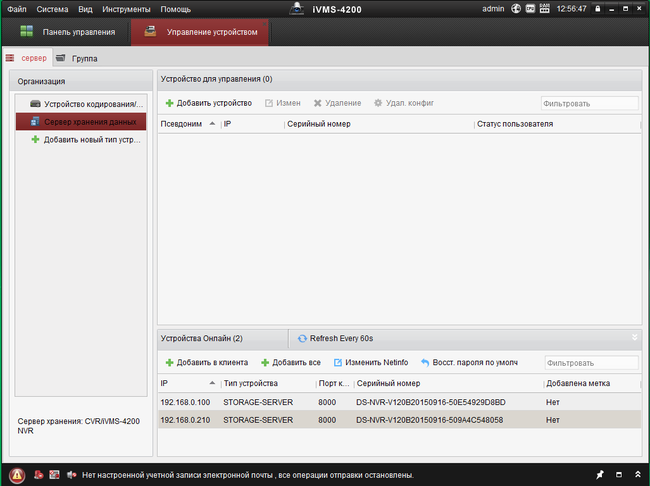Sort by Псевдоним column header
Image resolution: width=650 pixels, height=486 pixels.
pyautogui.click(x=189, y=124)
